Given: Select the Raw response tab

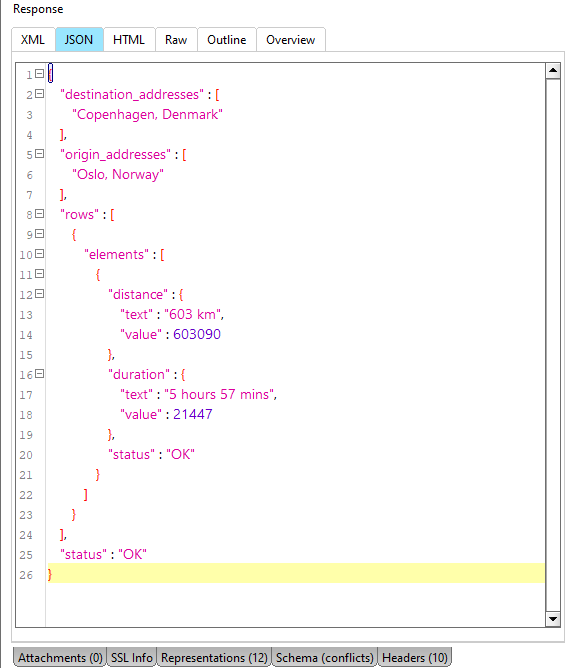Looking at the screenshot, I should [x=176, y=40].
